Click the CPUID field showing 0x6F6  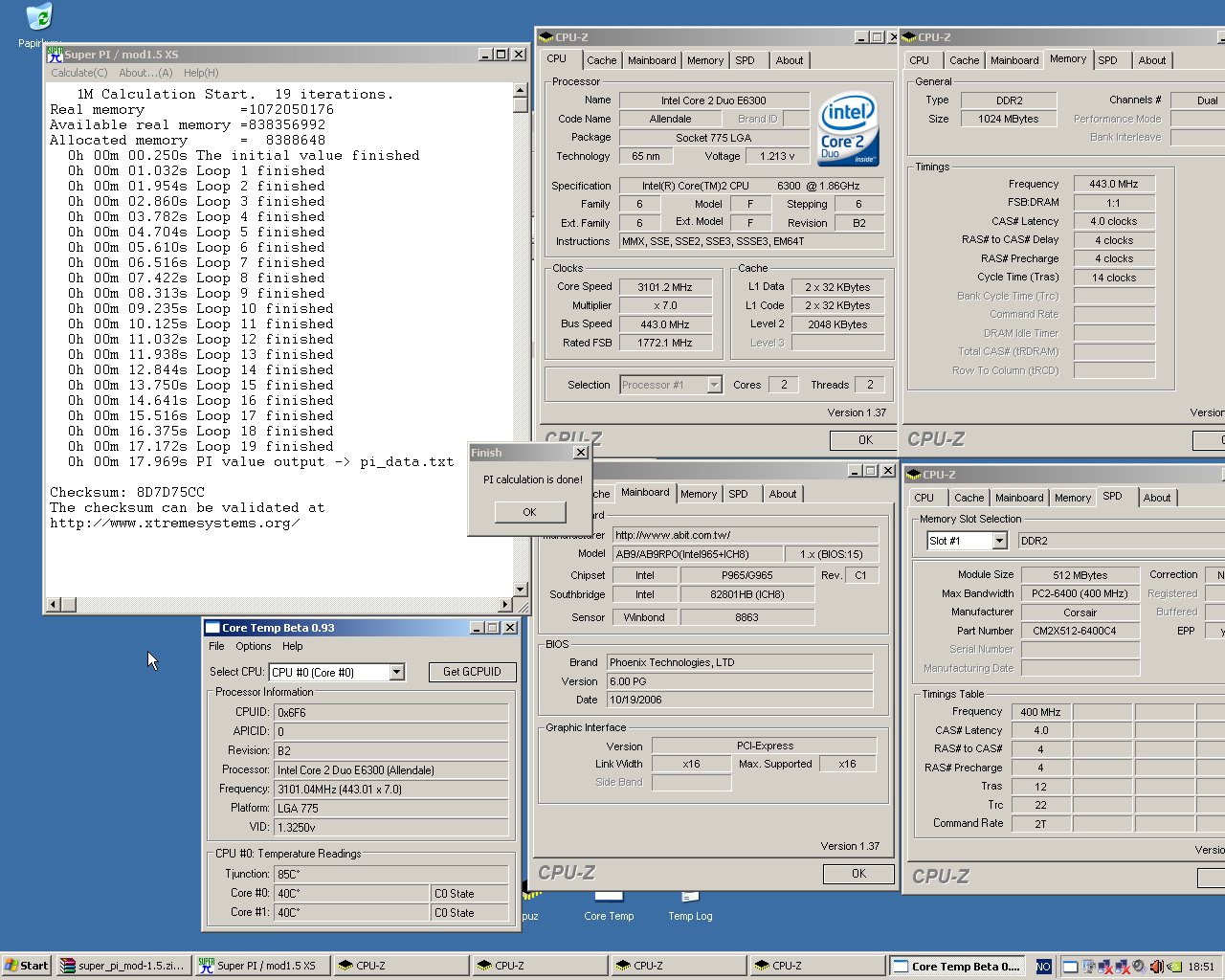(391, 712)
